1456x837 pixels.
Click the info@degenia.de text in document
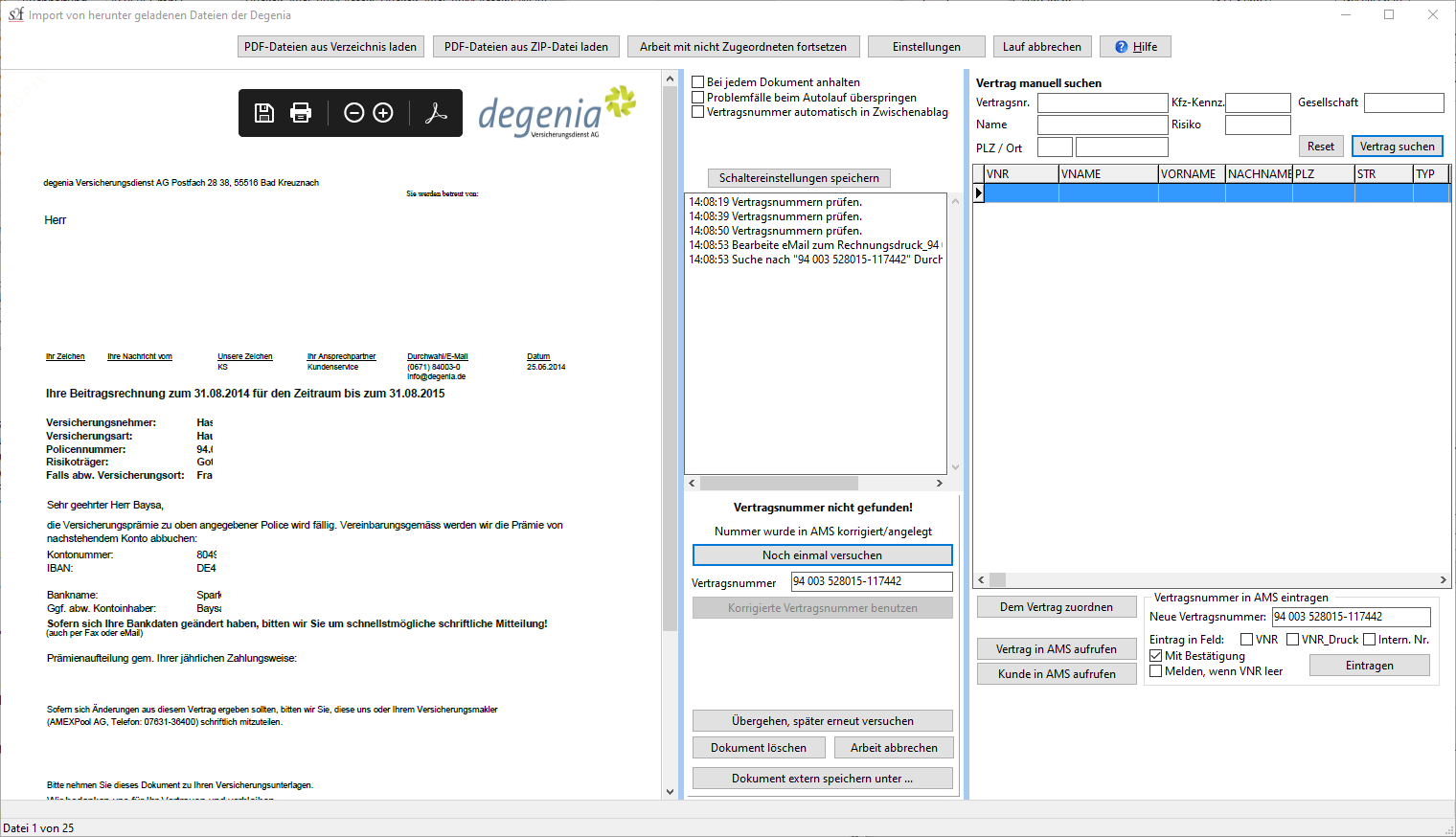coord(436,376)
